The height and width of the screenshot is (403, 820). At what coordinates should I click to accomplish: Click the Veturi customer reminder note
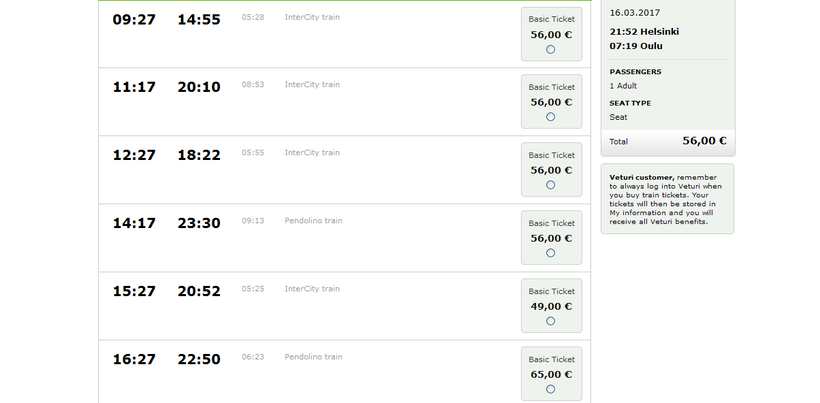[667, 199]
